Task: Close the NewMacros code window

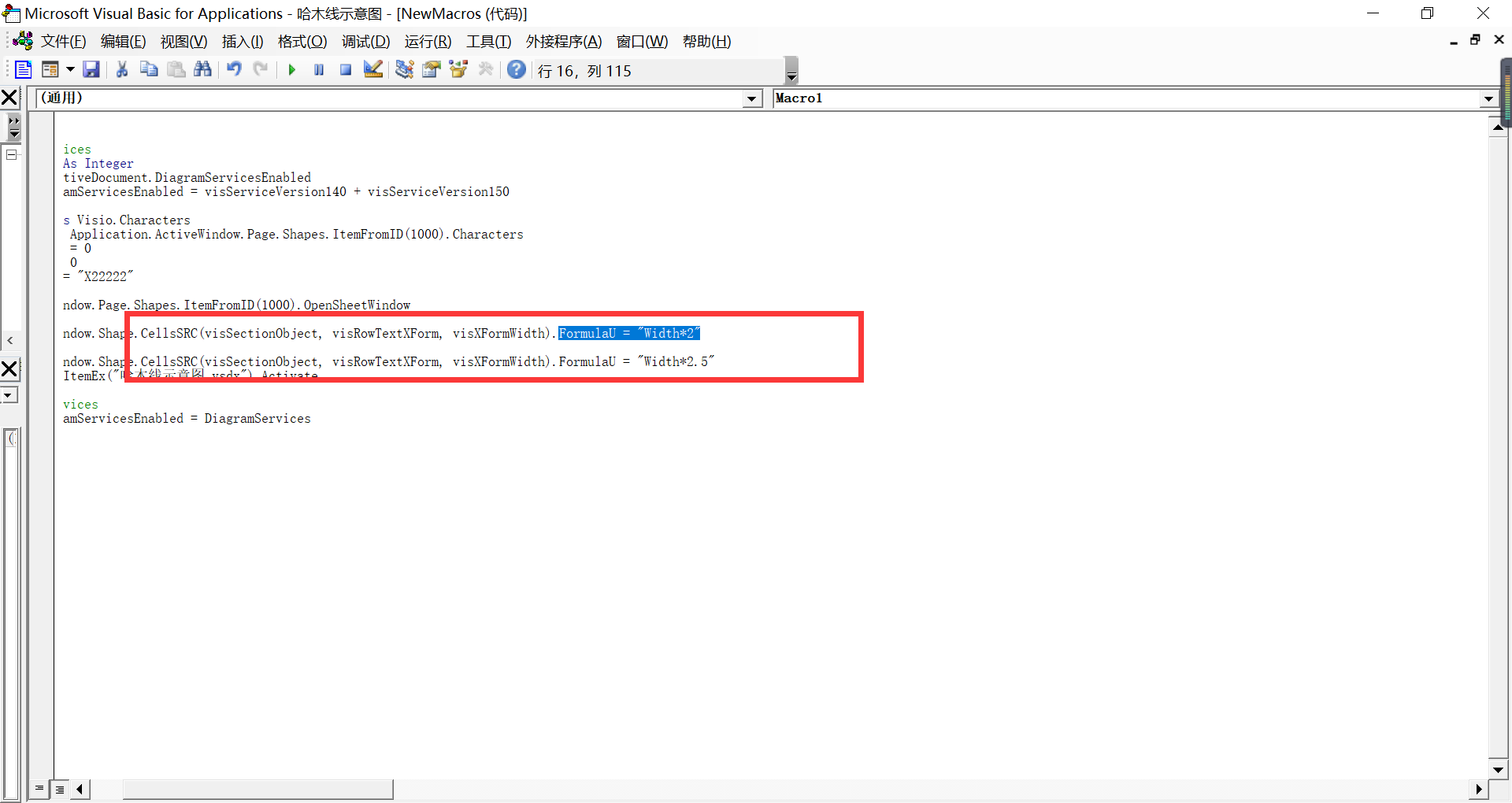Action: [1499, 40]
